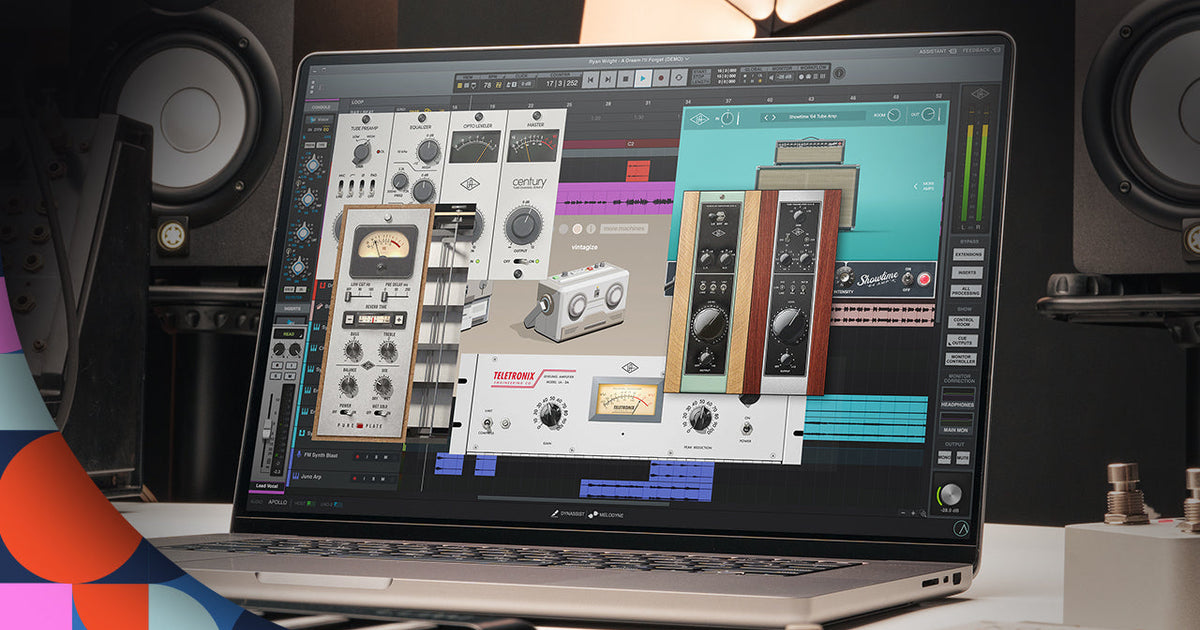This screenshot has width=1200, height=630.
Task: Mute the monitor output
Action: (964, 458)
